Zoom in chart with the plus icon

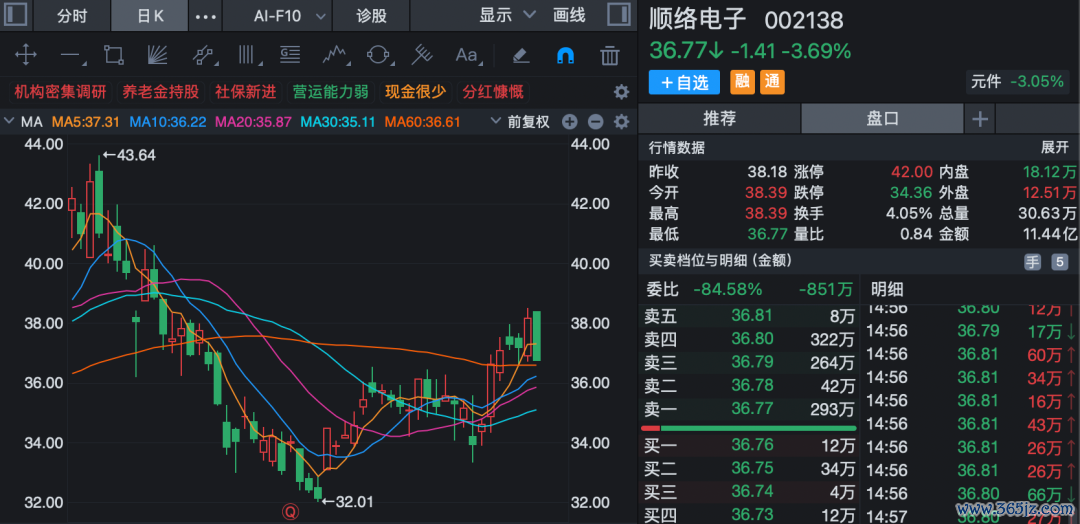(x=570, y=122)
